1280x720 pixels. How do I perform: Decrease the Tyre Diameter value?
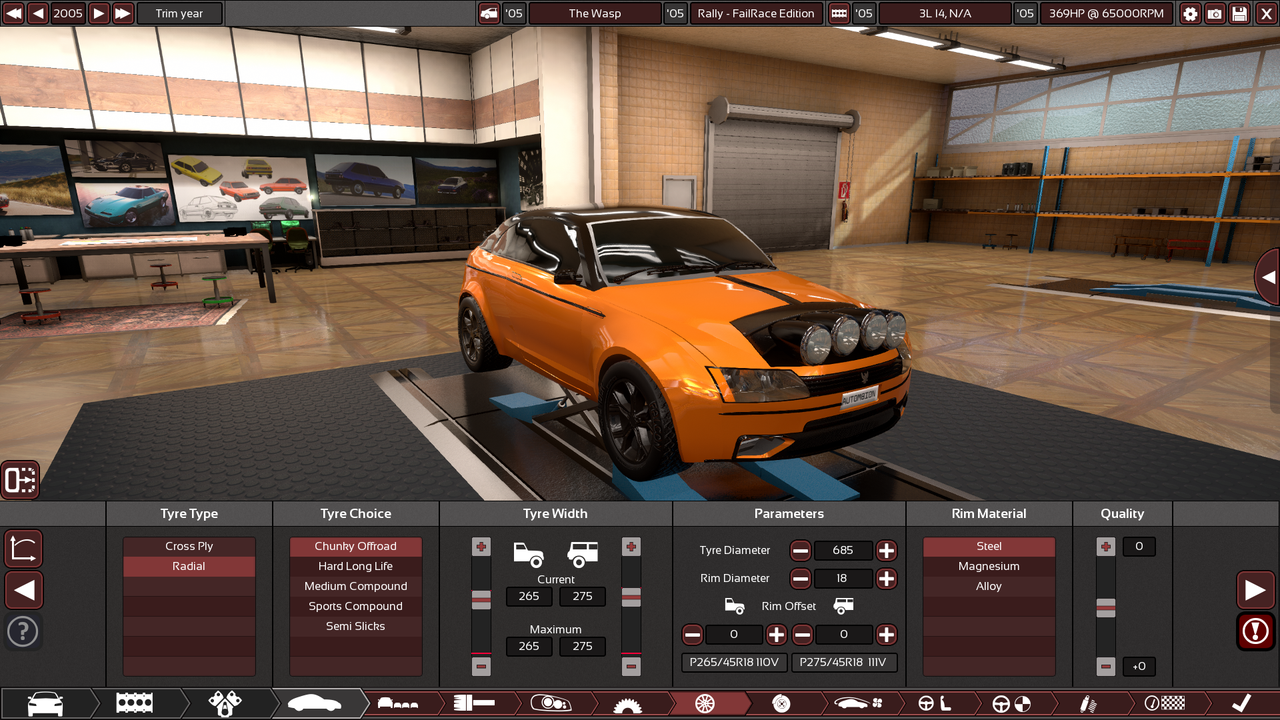tap(800, 550)
